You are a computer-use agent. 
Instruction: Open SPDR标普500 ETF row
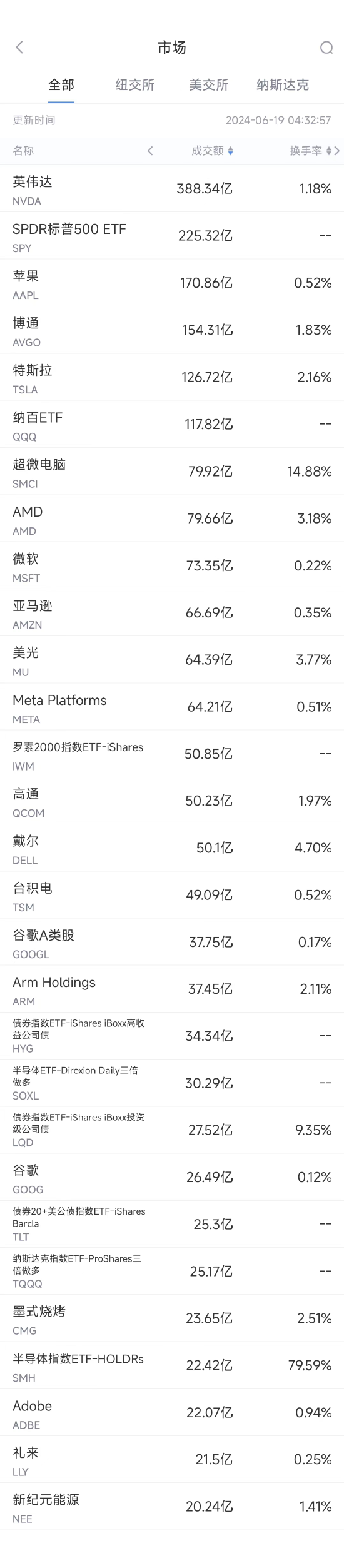pyautogui.click(x=172, y=236)
